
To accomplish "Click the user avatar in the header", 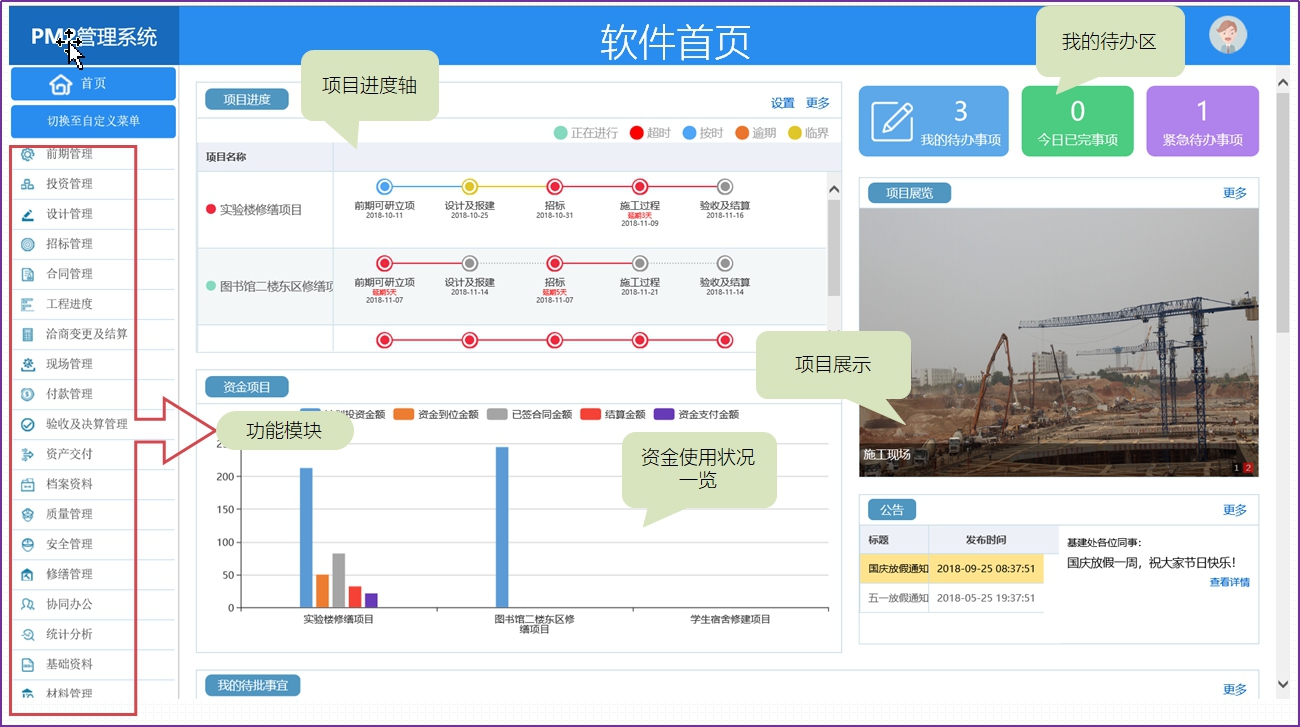I will point(1227,35).
